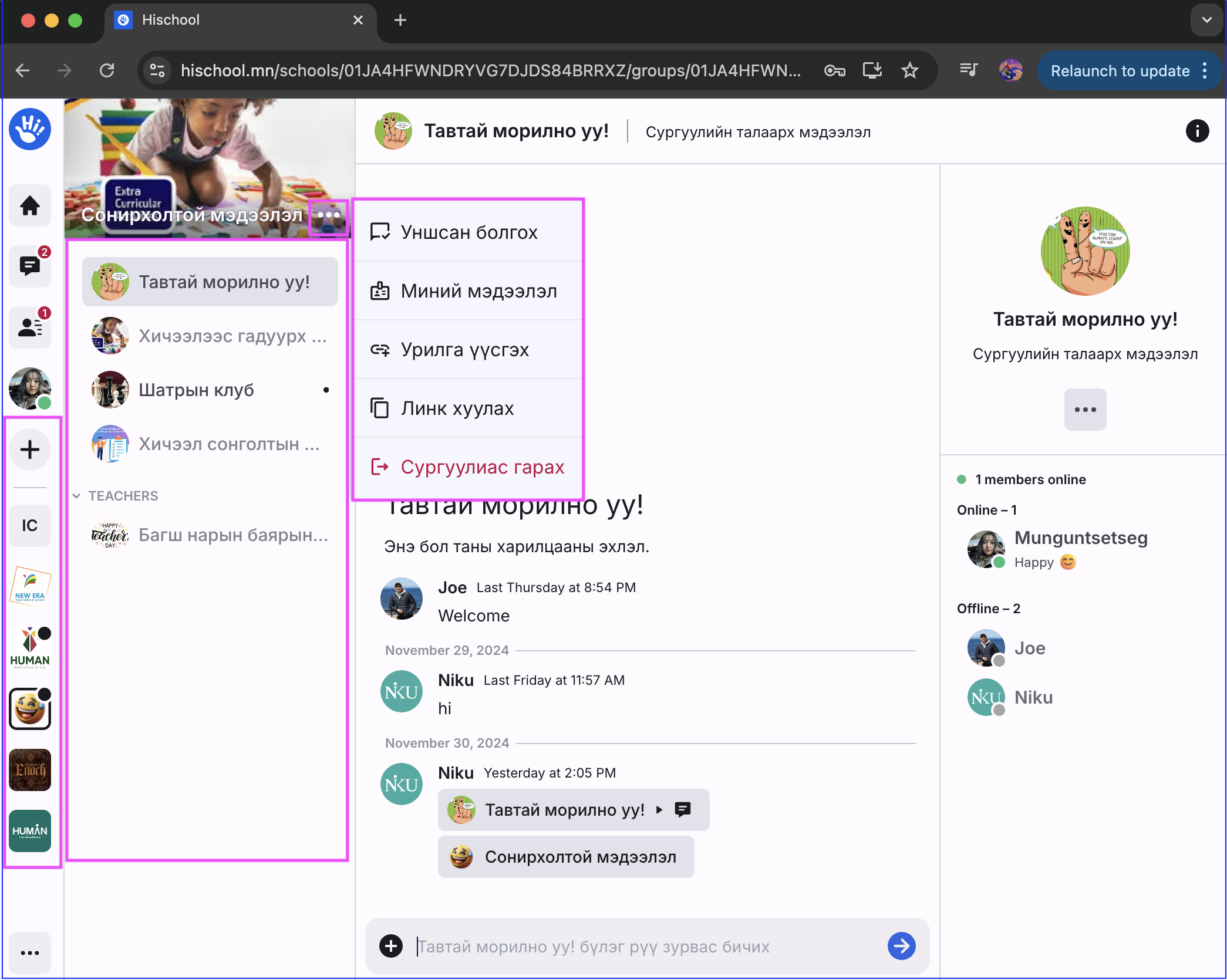Open the three-dots menu beside Сонирхолтой мэдээлэл
Image resolution: width=1227 pixels, height=980 pixels.
pyautogui.click(x=329, y=215)
